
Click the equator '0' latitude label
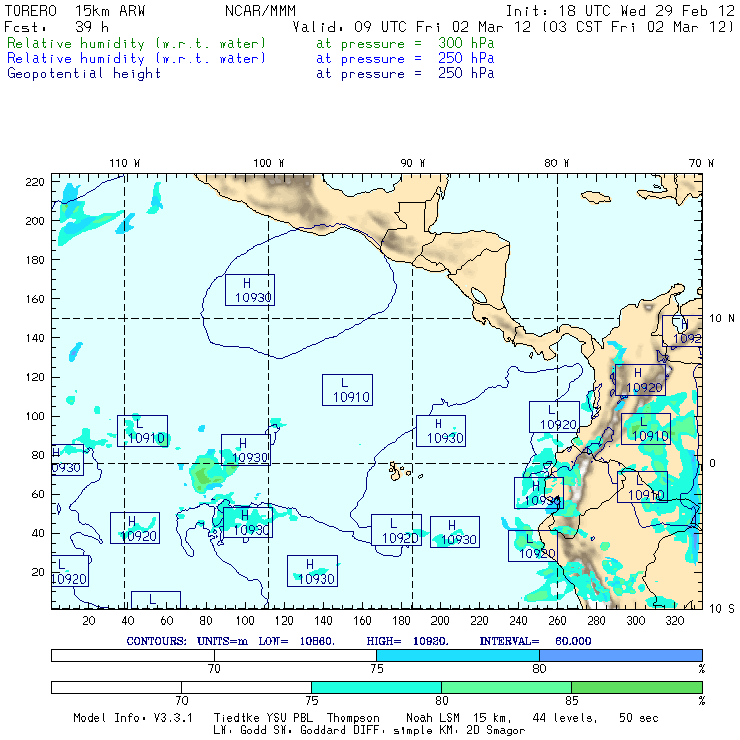pos(712,463)
